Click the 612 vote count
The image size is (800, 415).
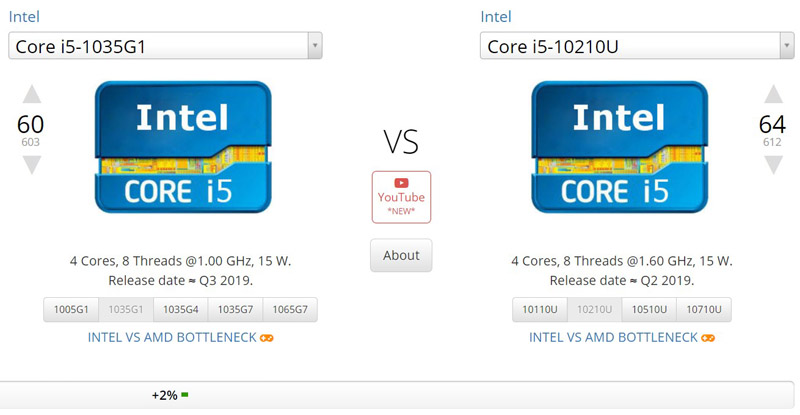coord(772,142)
